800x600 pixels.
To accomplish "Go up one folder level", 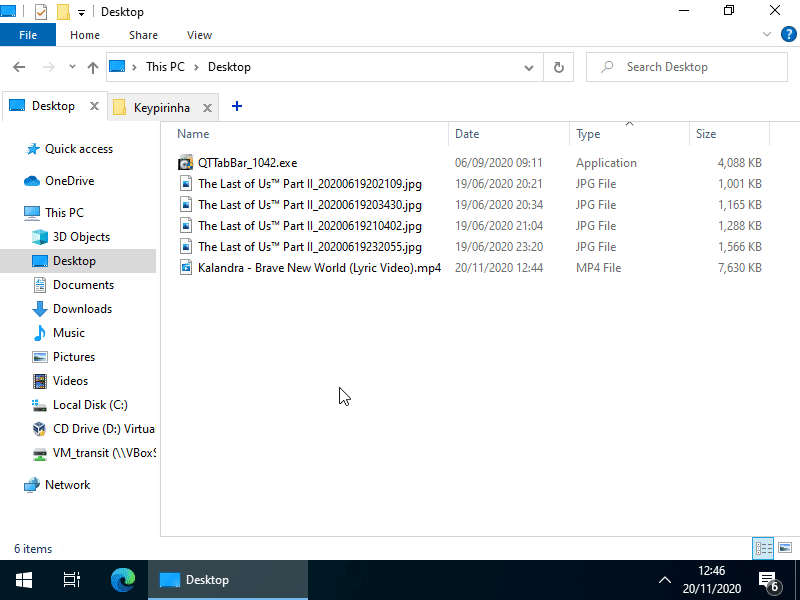I will point(92,67).
